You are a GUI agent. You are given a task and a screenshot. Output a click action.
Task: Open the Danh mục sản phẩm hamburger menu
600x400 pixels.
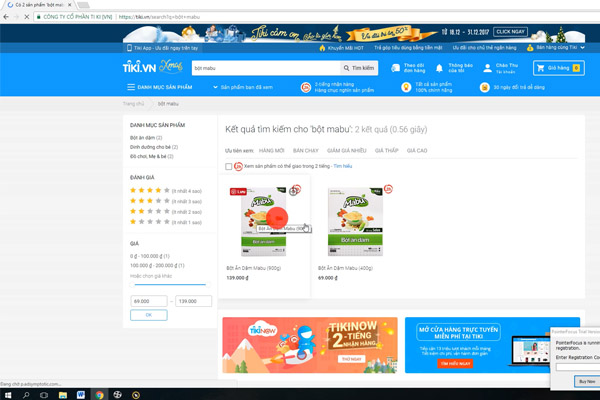point(160,87)
